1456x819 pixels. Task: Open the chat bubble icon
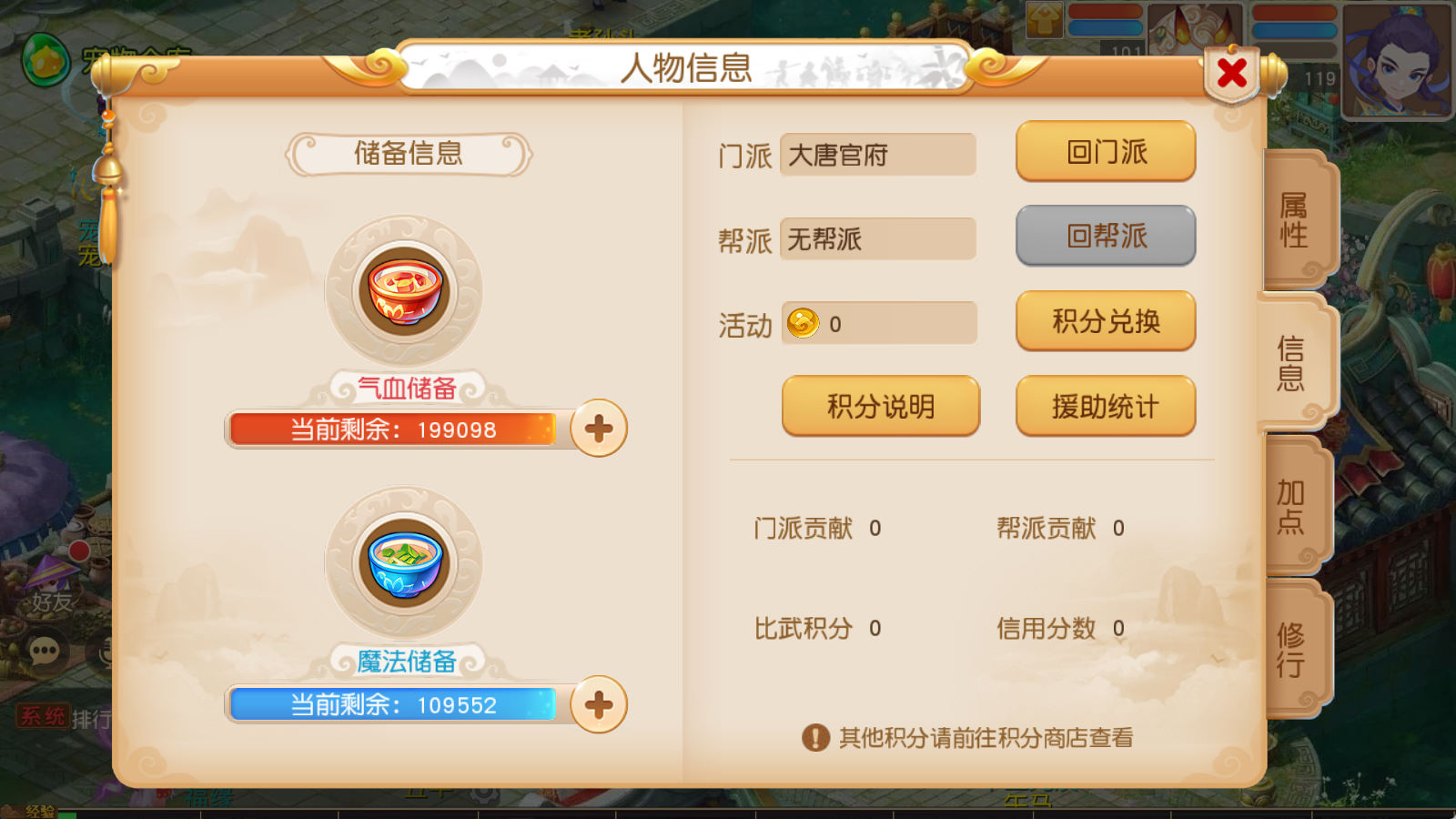click(x=45, y=651)
